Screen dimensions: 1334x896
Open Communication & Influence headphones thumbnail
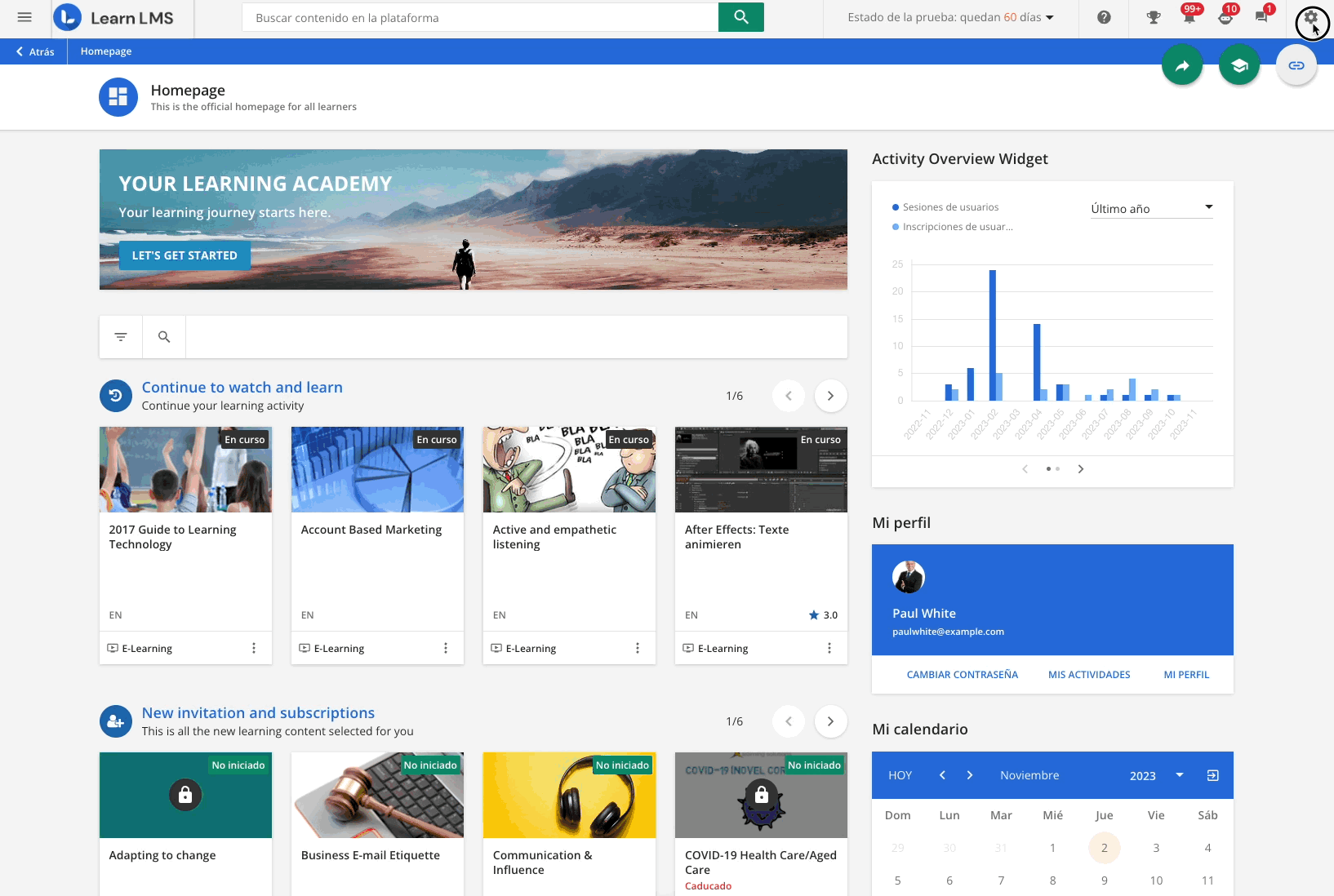click(569, 795)
